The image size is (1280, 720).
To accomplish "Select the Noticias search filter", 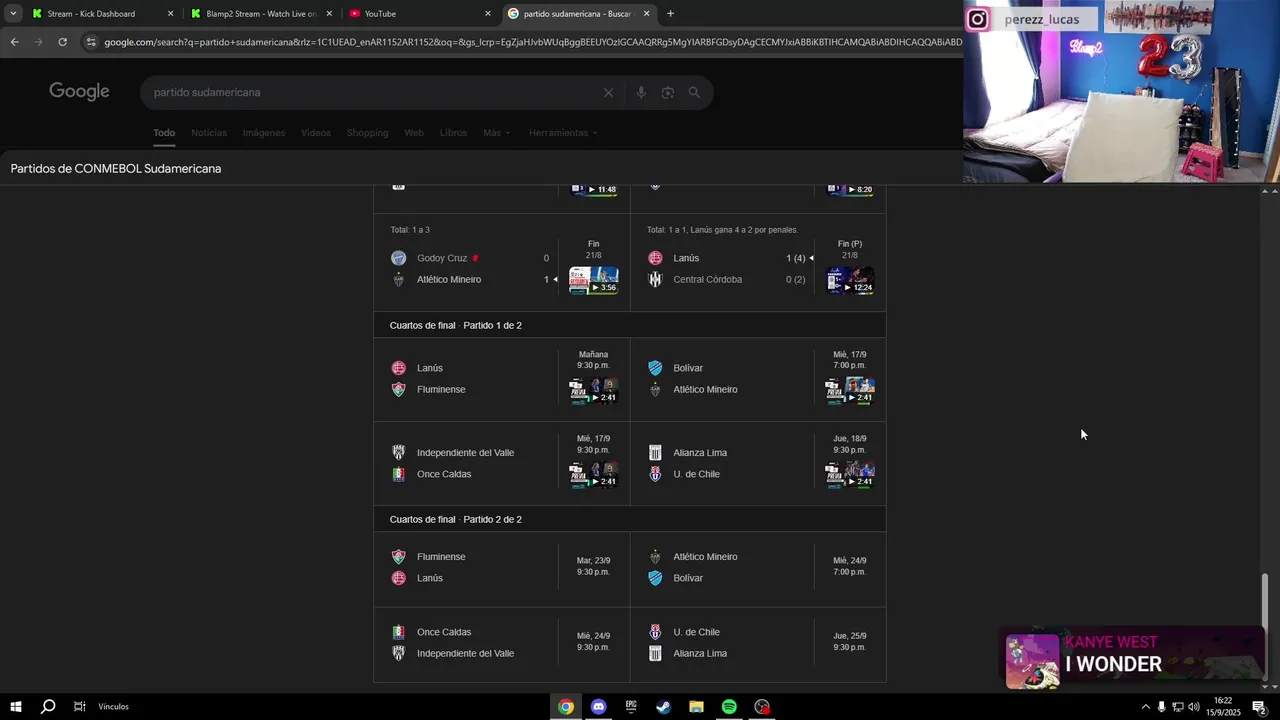I will (209, 133).
